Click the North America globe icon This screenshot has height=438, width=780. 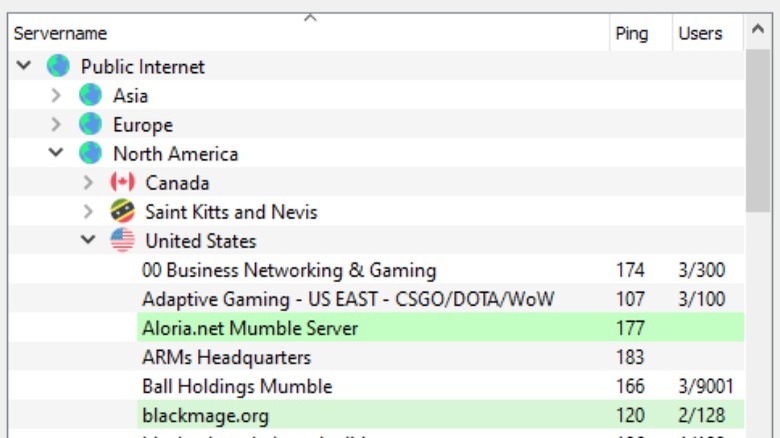pyautogui.click(x=90, y=153)
